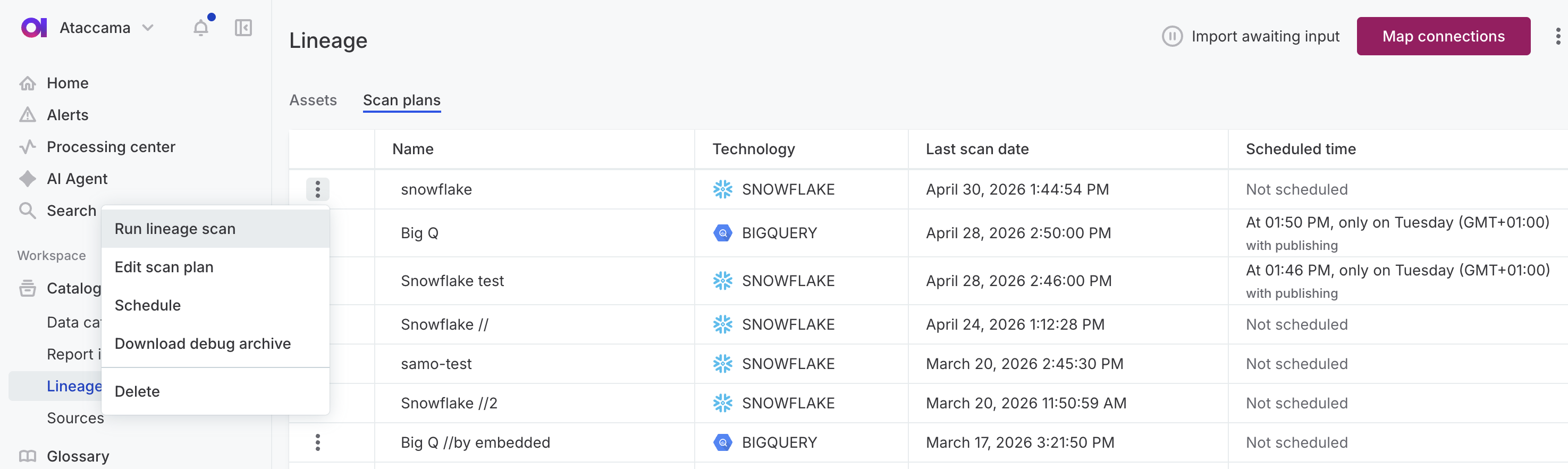Click the Catalog stack icon
This screenshot has width=1568, height=469.
28,288
